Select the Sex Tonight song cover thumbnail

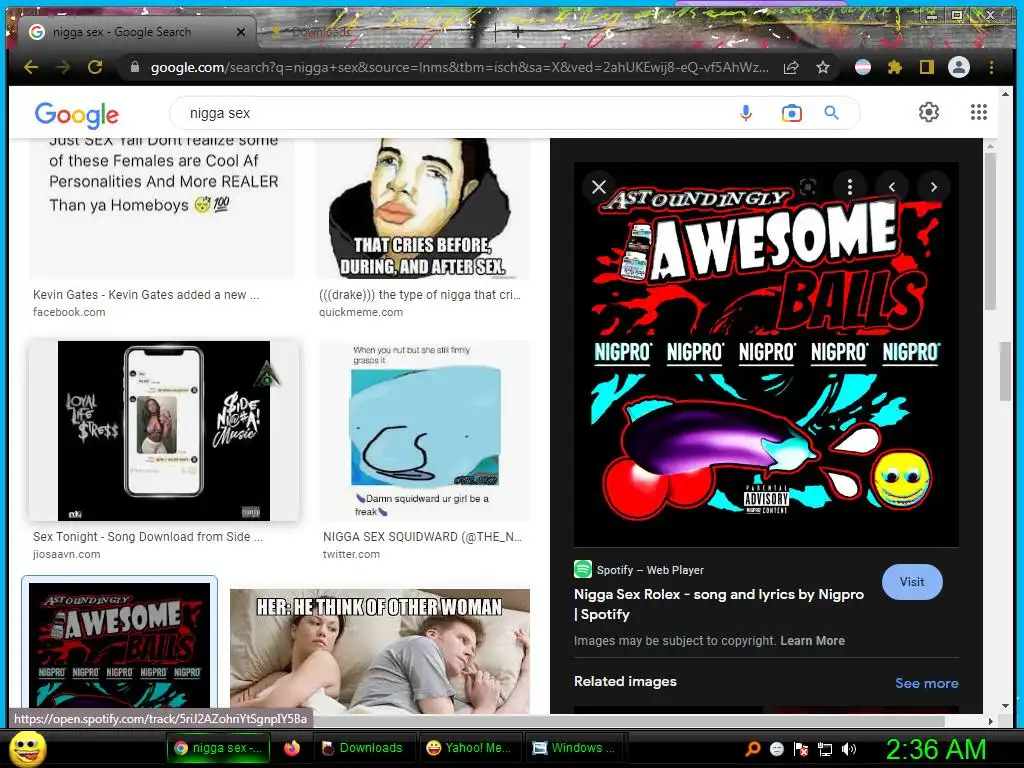point(164,431)
